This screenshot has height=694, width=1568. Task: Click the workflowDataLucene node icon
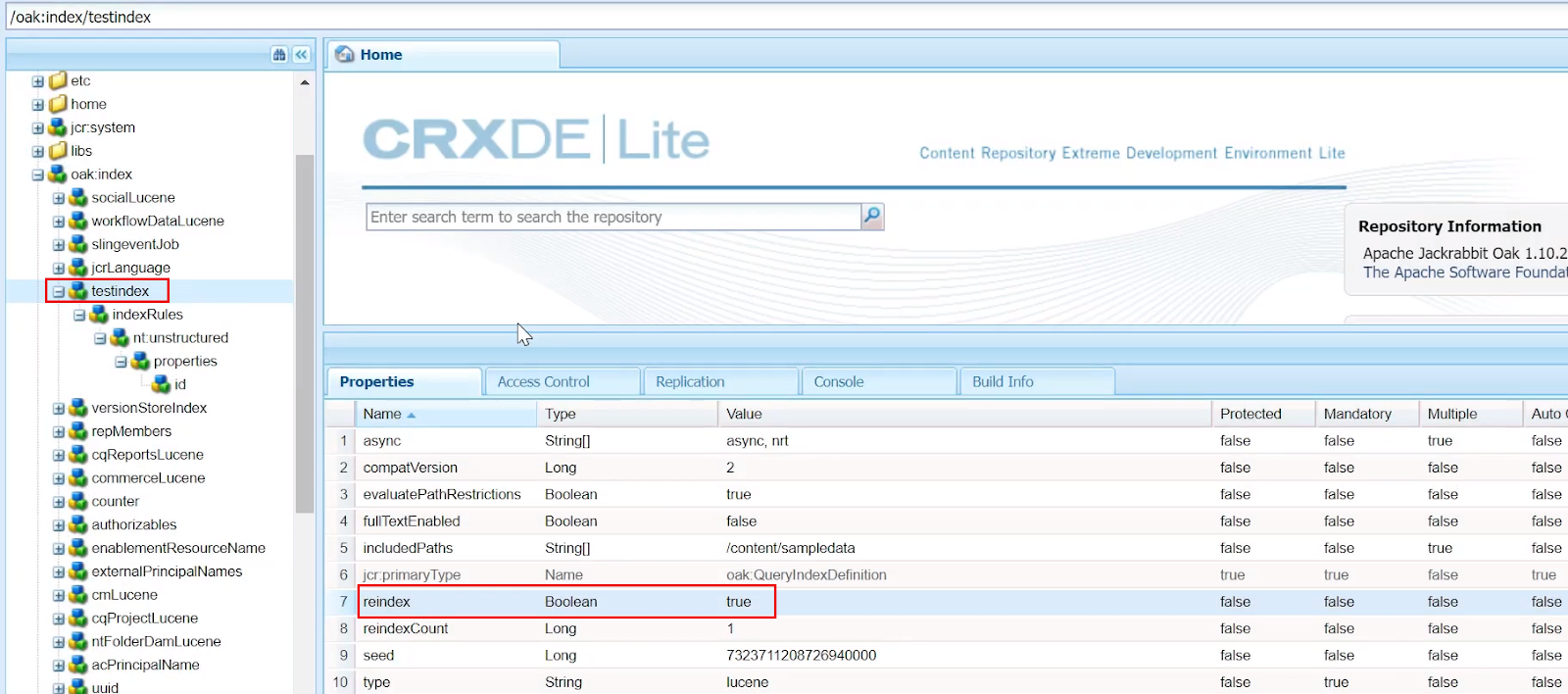tap(78, 222)
